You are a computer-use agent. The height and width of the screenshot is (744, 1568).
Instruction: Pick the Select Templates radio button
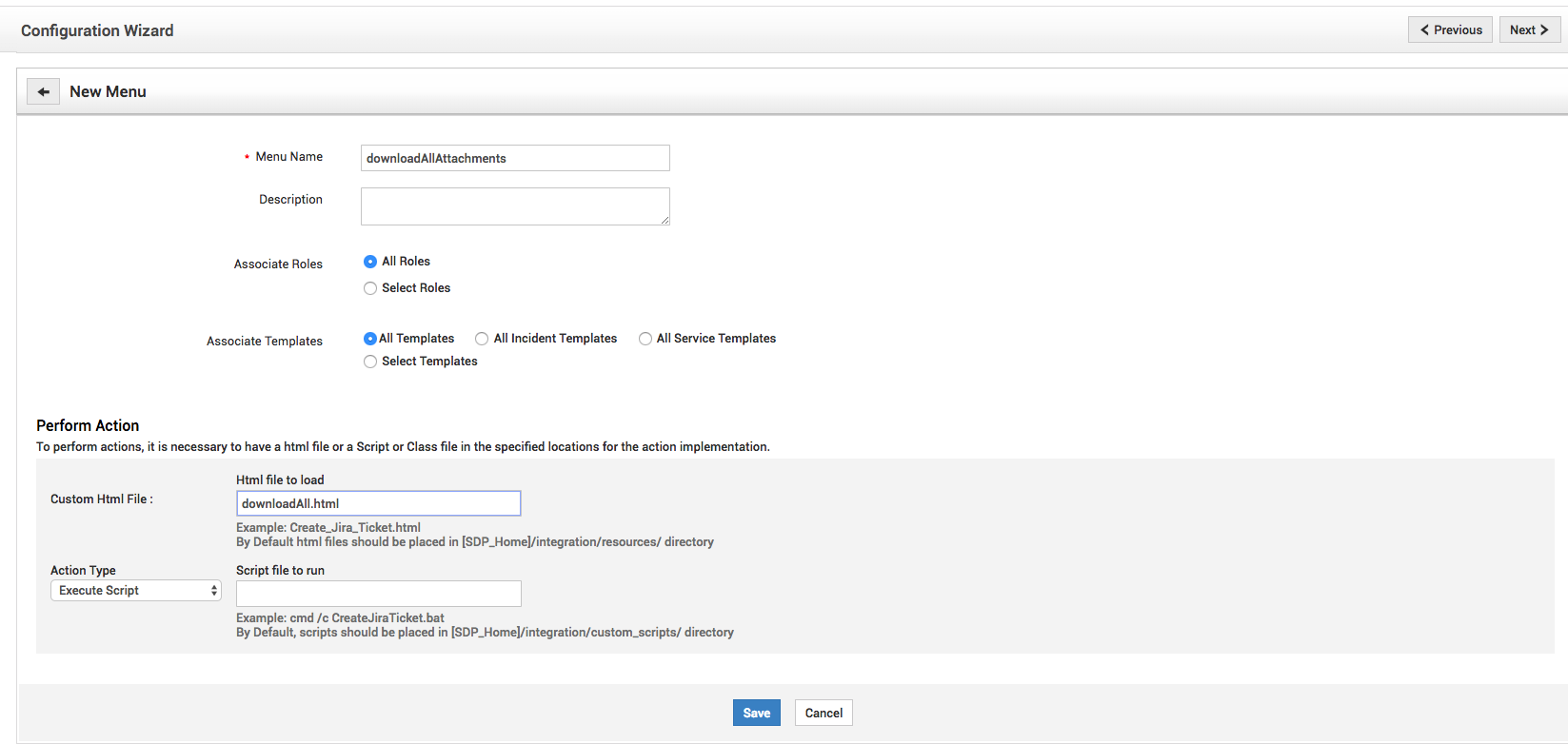click(370, 362)
